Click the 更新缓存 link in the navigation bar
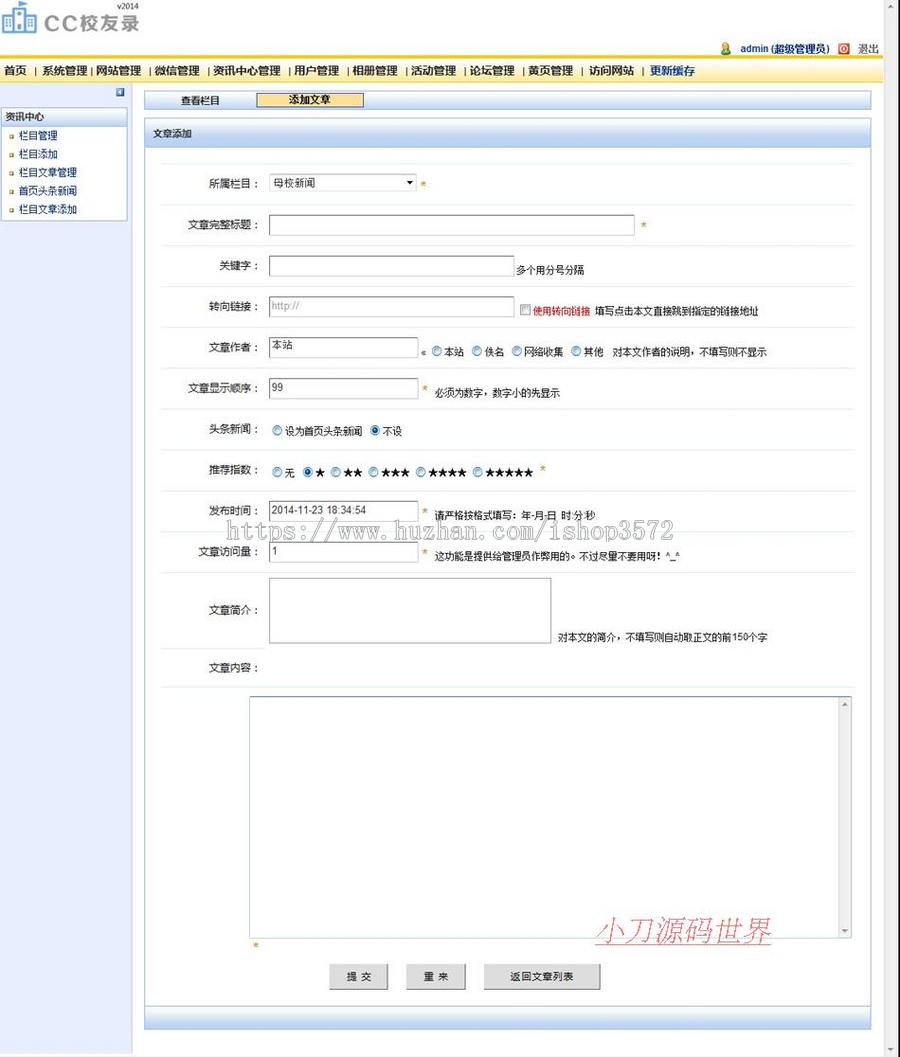Image resolution: width=900 pixels, height=1057 pixels. click(x=671, y=71)
